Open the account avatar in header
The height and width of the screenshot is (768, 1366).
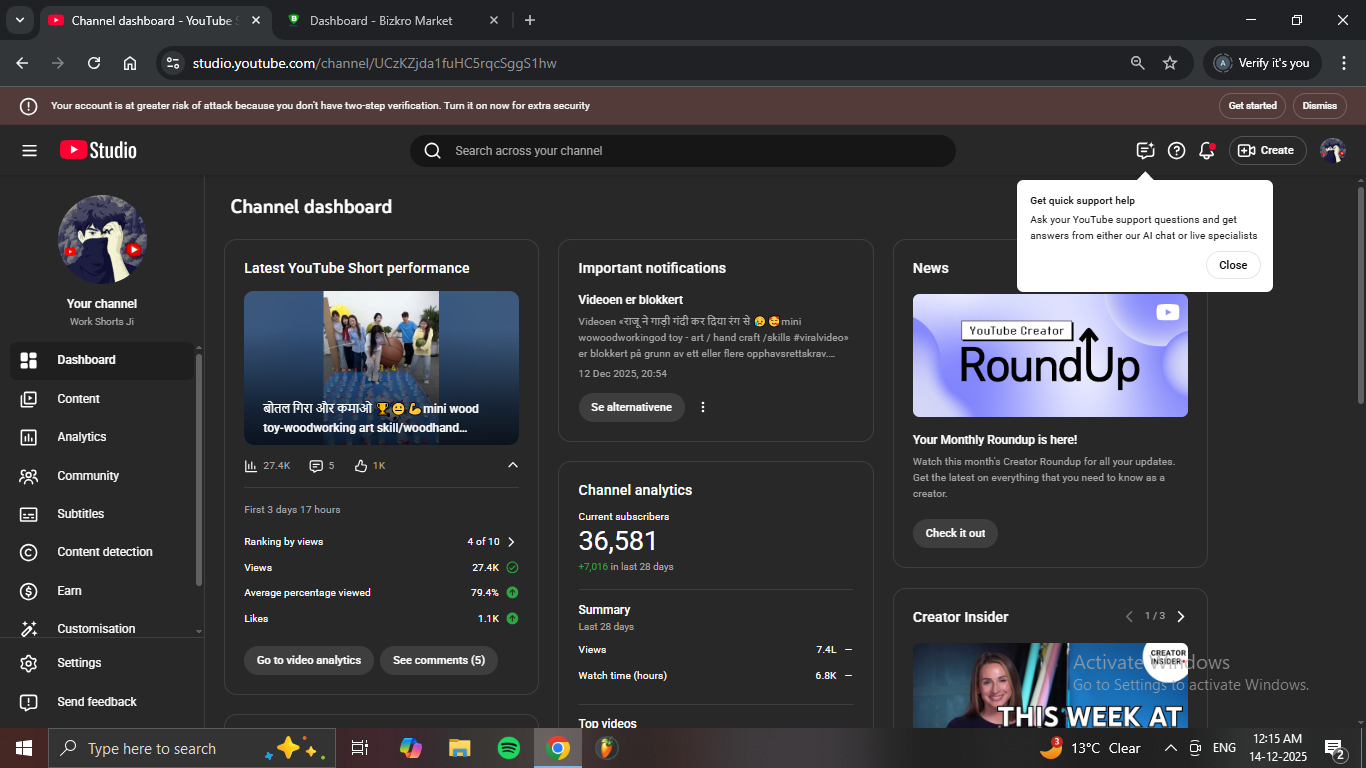tap(1332, 150)
